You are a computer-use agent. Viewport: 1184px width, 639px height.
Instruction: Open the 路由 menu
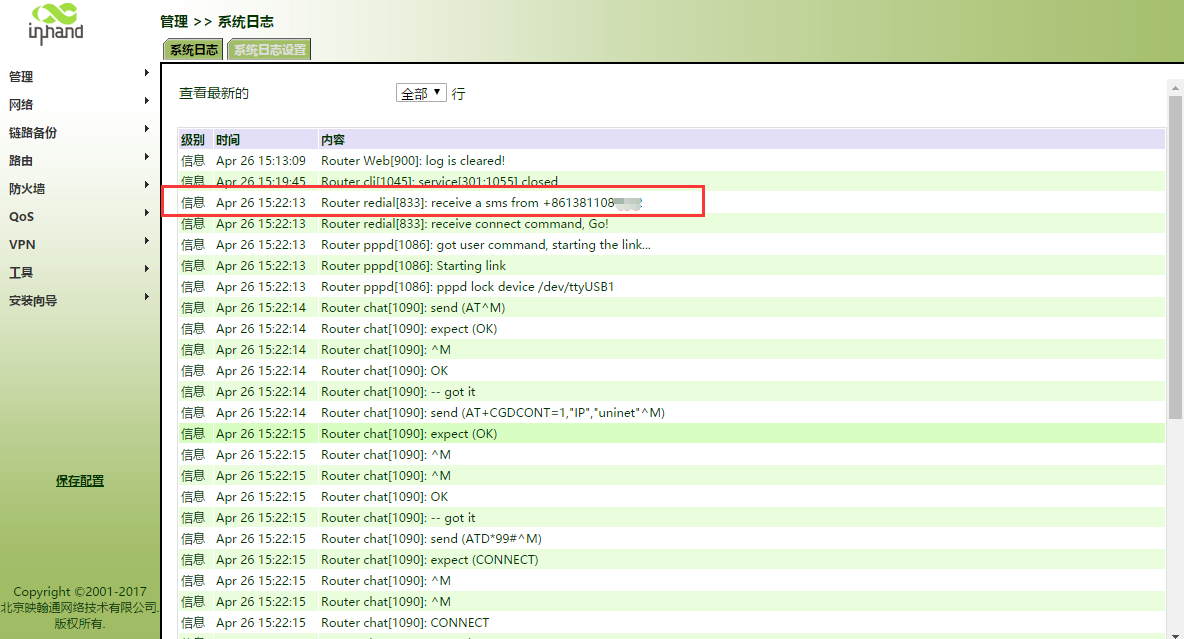21,161
